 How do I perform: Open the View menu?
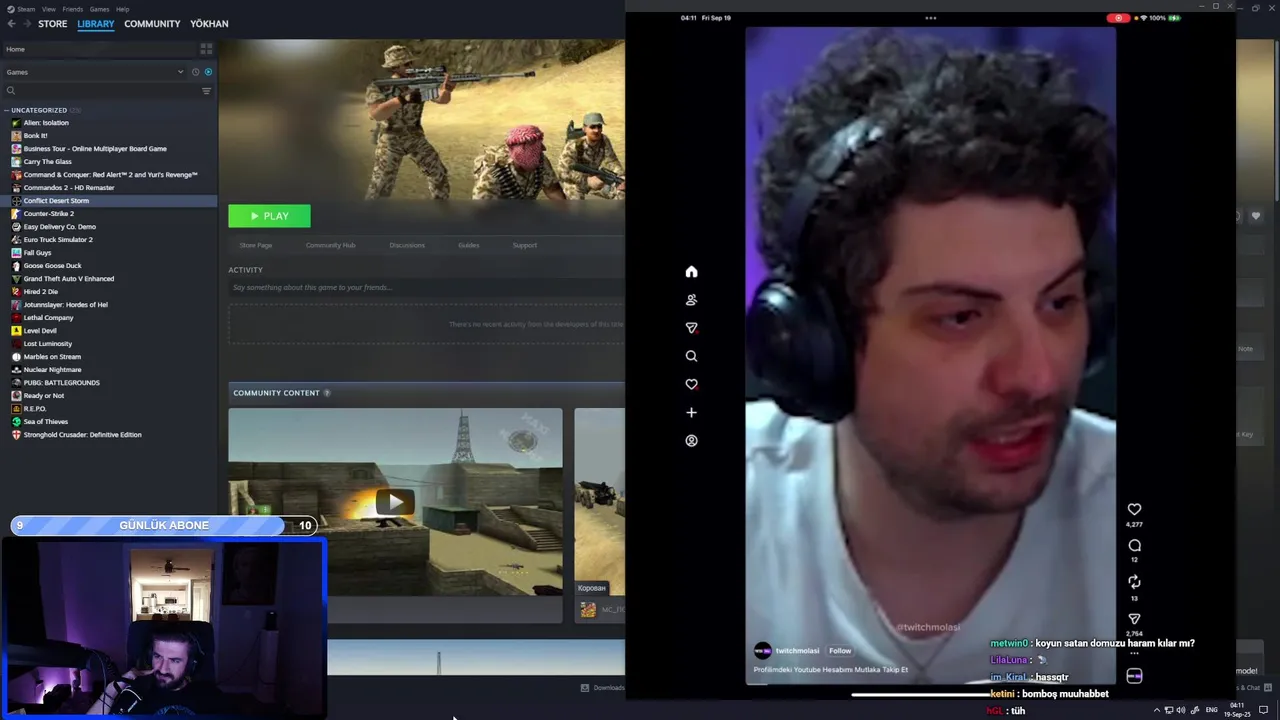(x=48, y=9)
